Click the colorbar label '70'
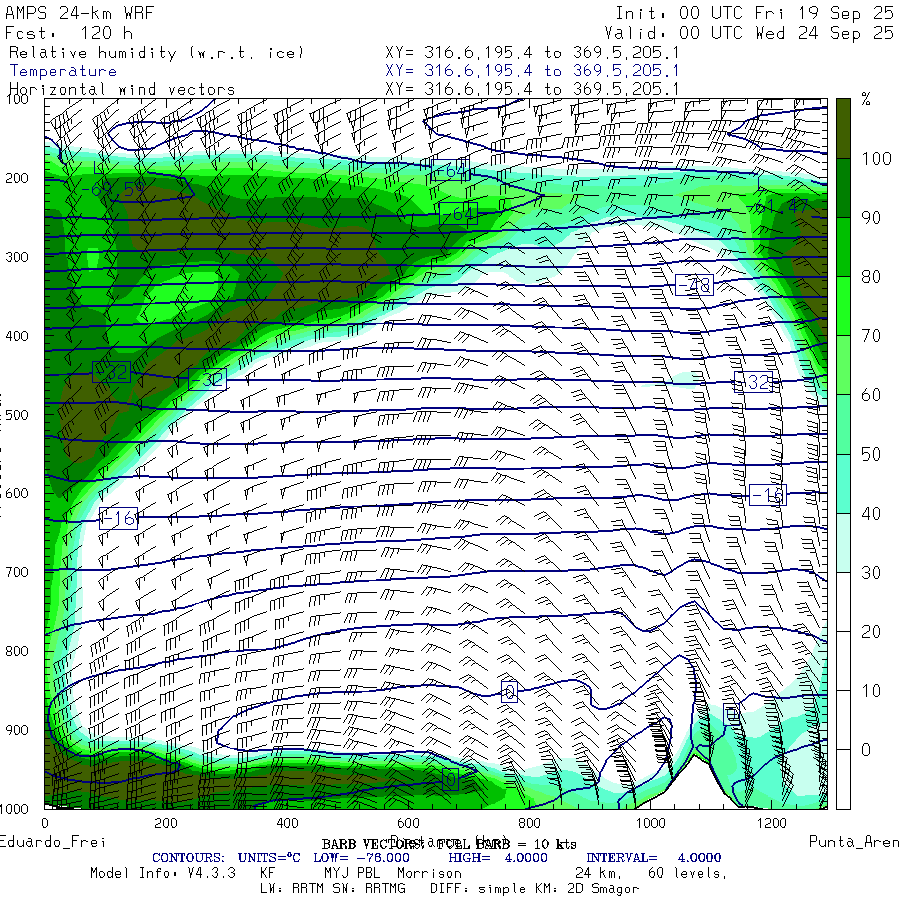Viewport: 900px width, 900px height. (871, 336)
